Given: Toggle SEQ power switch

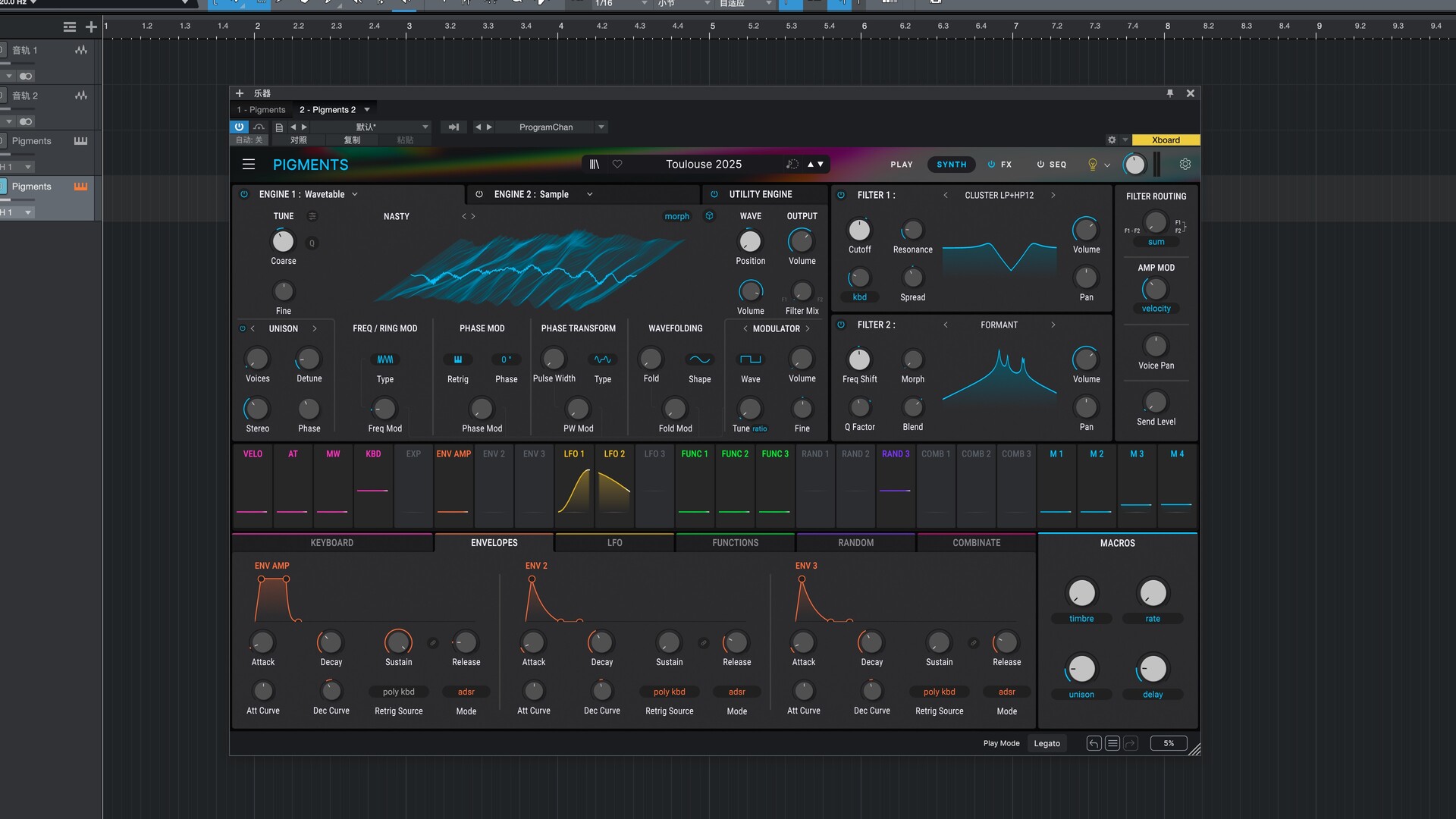Looking at the screenshot, I should [x=1040, y=164].
